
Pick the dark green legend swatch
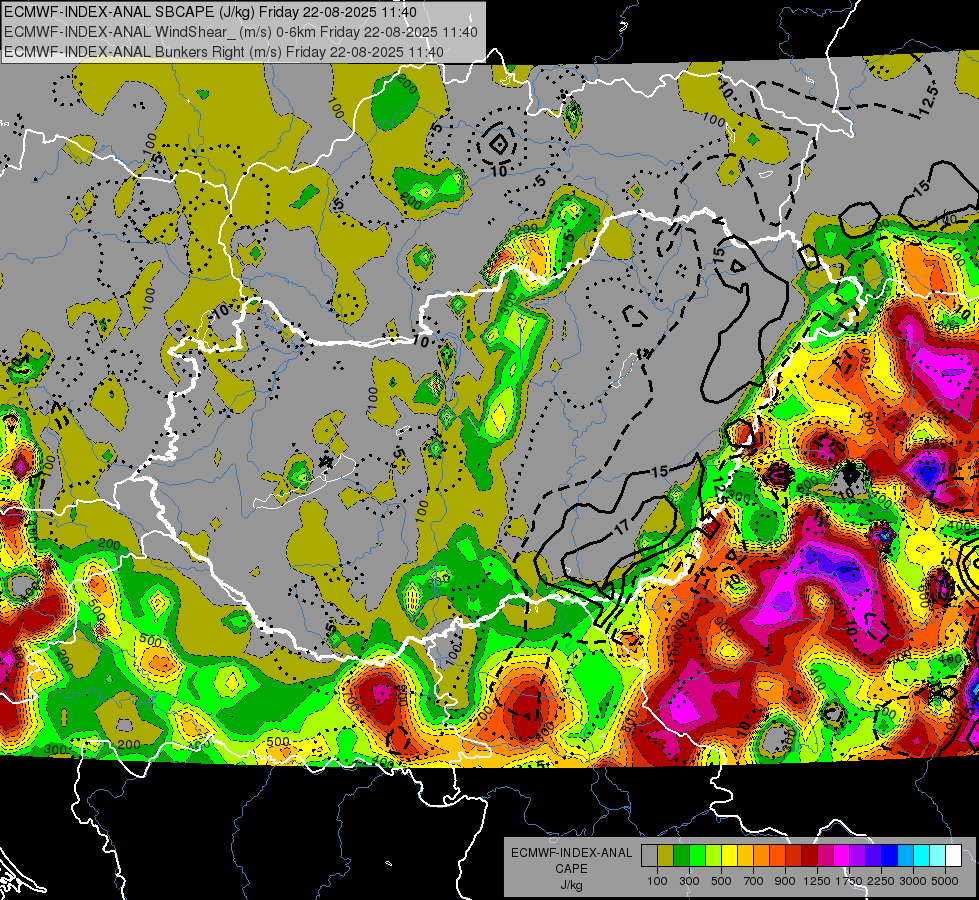(681, 856)
